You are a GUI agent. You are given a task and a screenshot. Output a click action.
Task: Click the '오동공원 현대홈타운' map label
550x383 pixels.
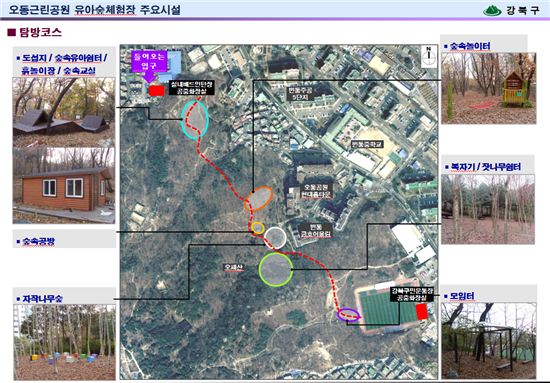click(x=317, y=190)
